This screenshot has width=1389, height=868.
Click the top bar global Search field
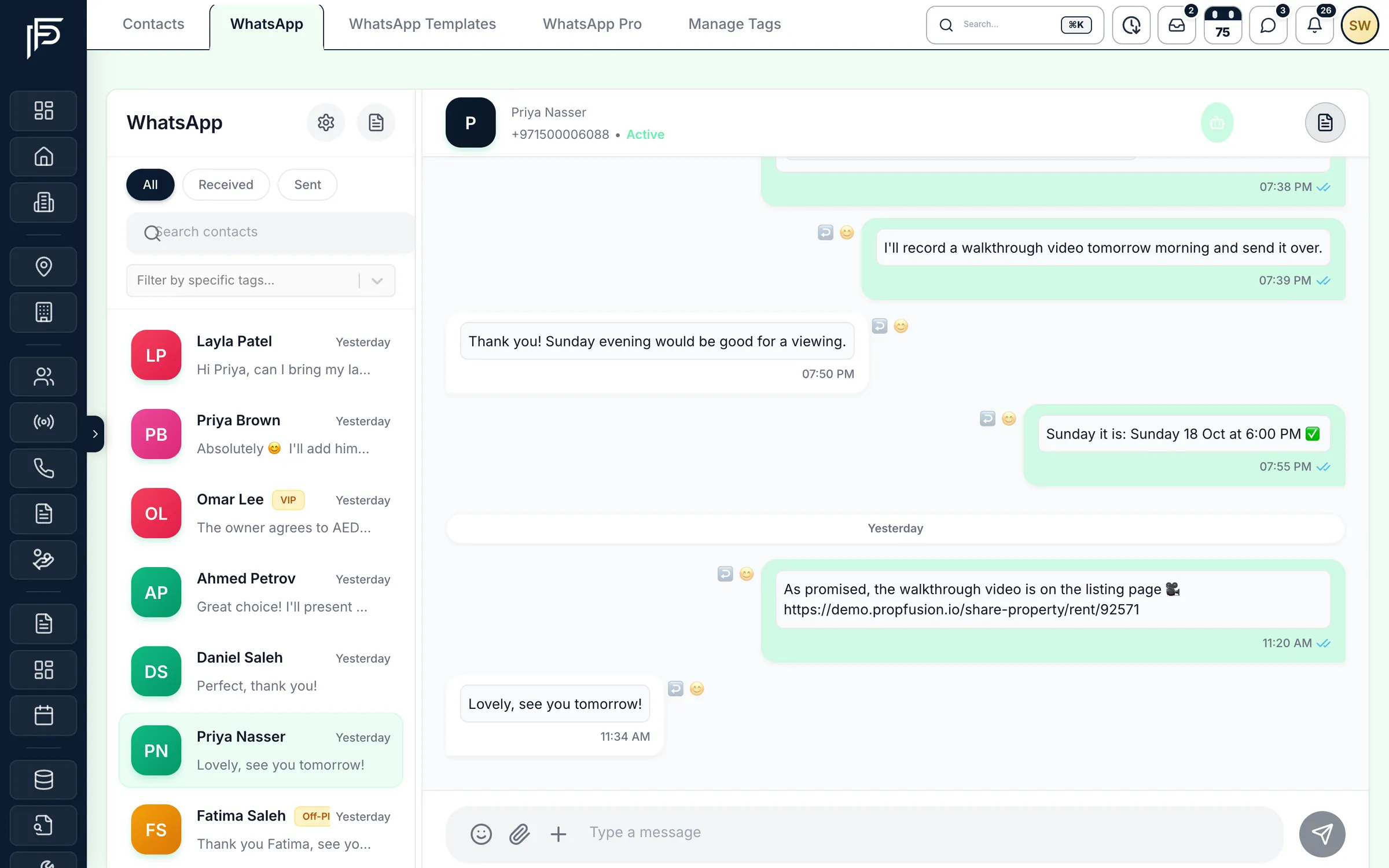coord(1015,25)
